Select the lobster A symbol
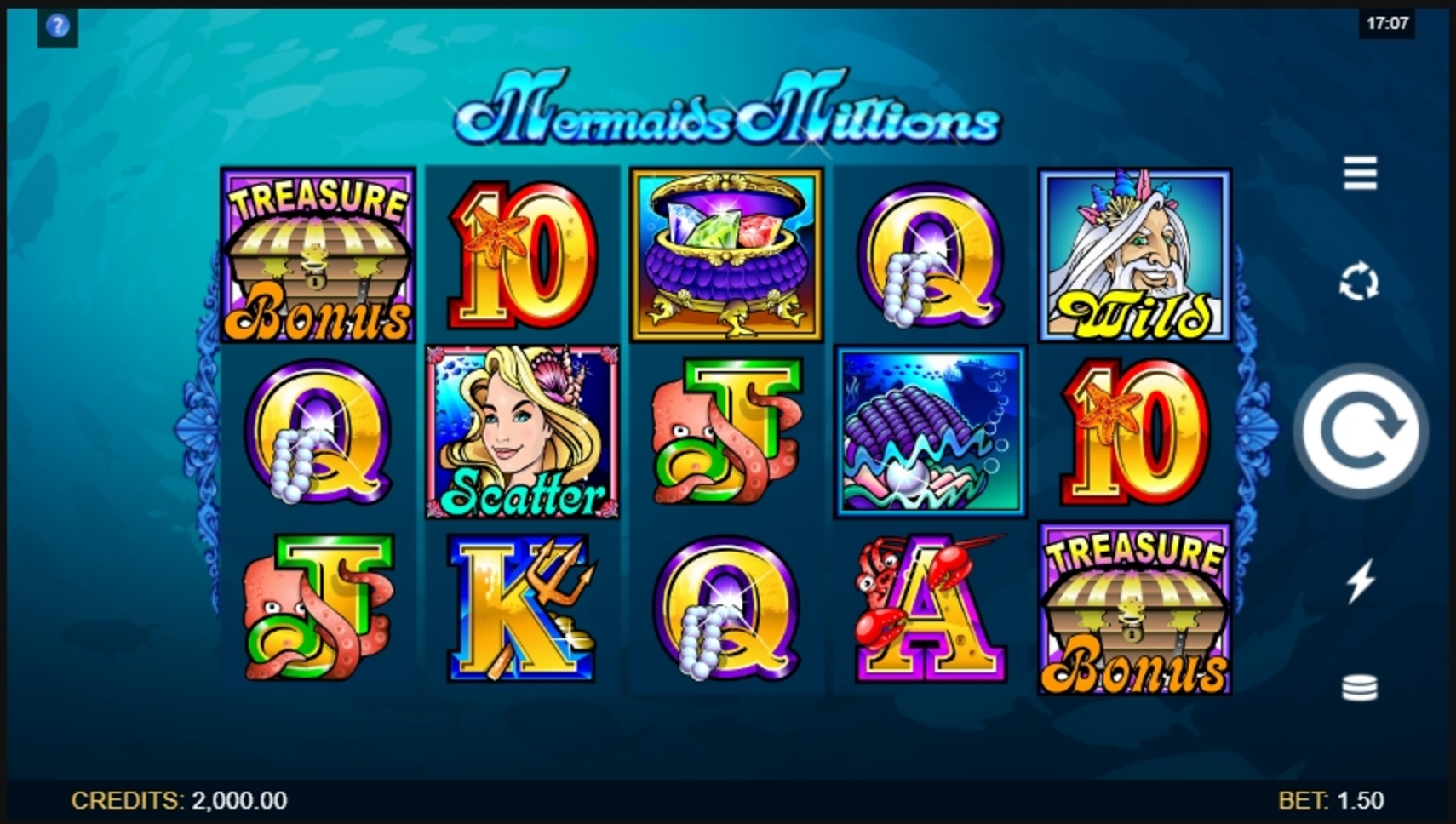 coord(931,609)
